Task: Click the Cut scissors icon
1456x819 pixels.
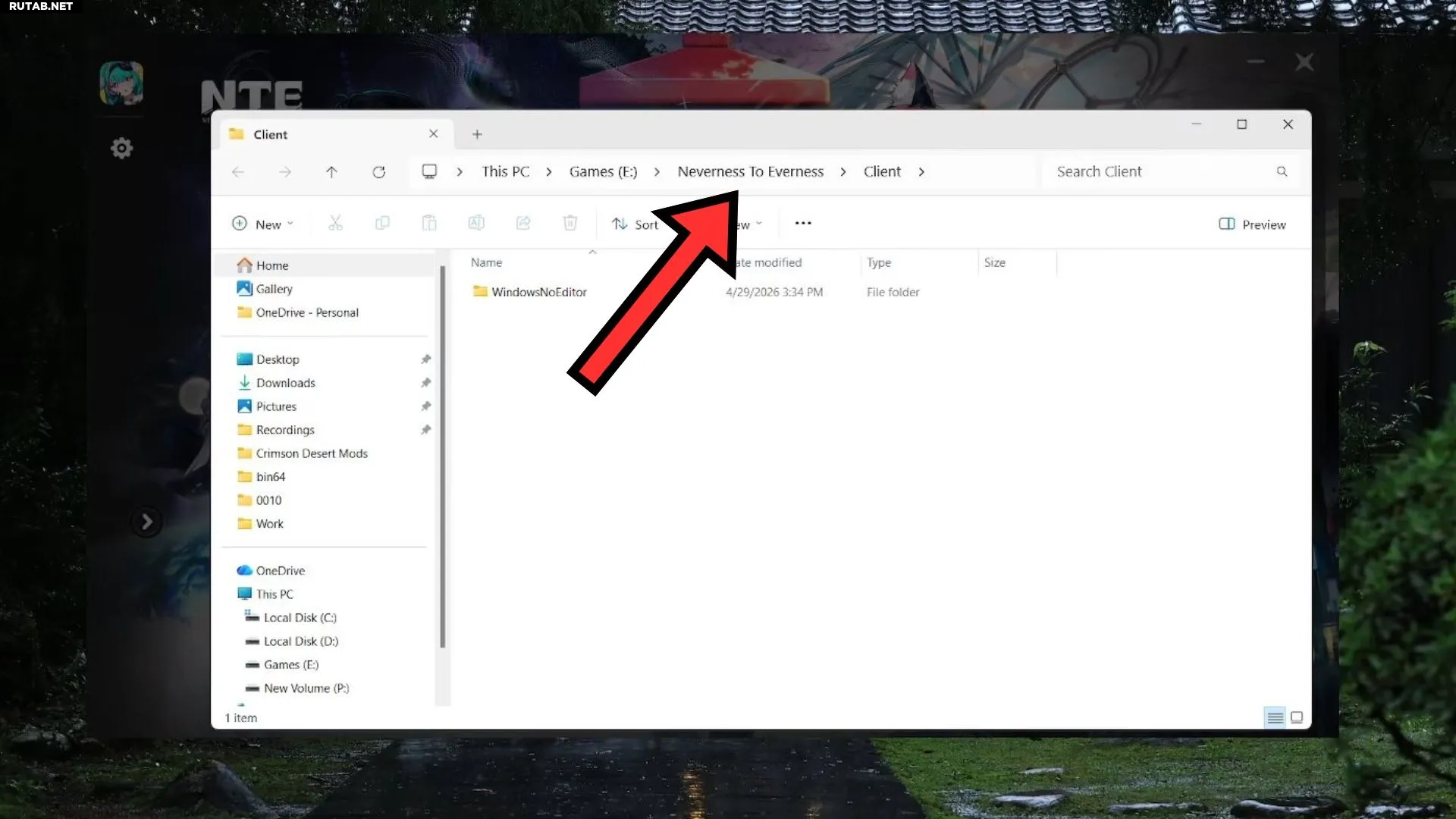Action: point(335,223)
